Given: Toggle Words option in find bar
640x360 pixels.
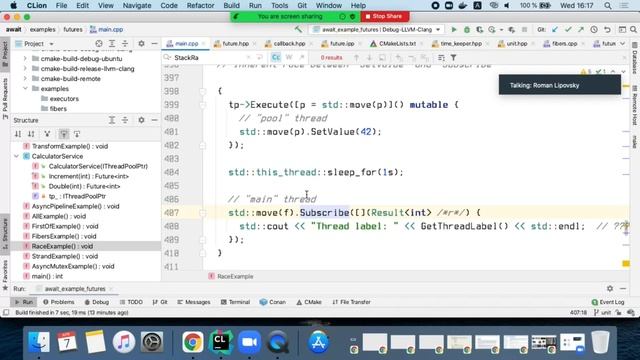Looking at the screenshot, I should click(x=289, y=58).
